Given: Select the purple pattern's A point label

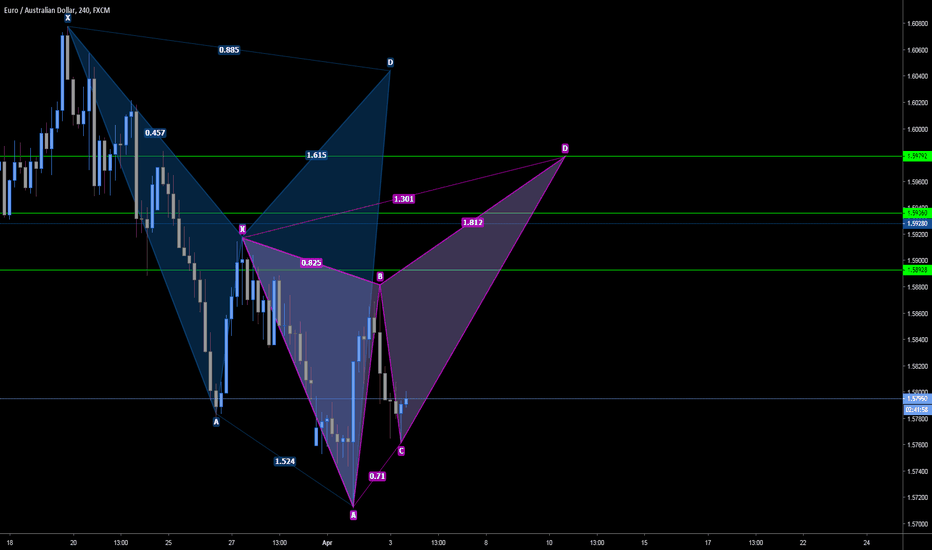Looking at the screenshot, I should 353,516.
